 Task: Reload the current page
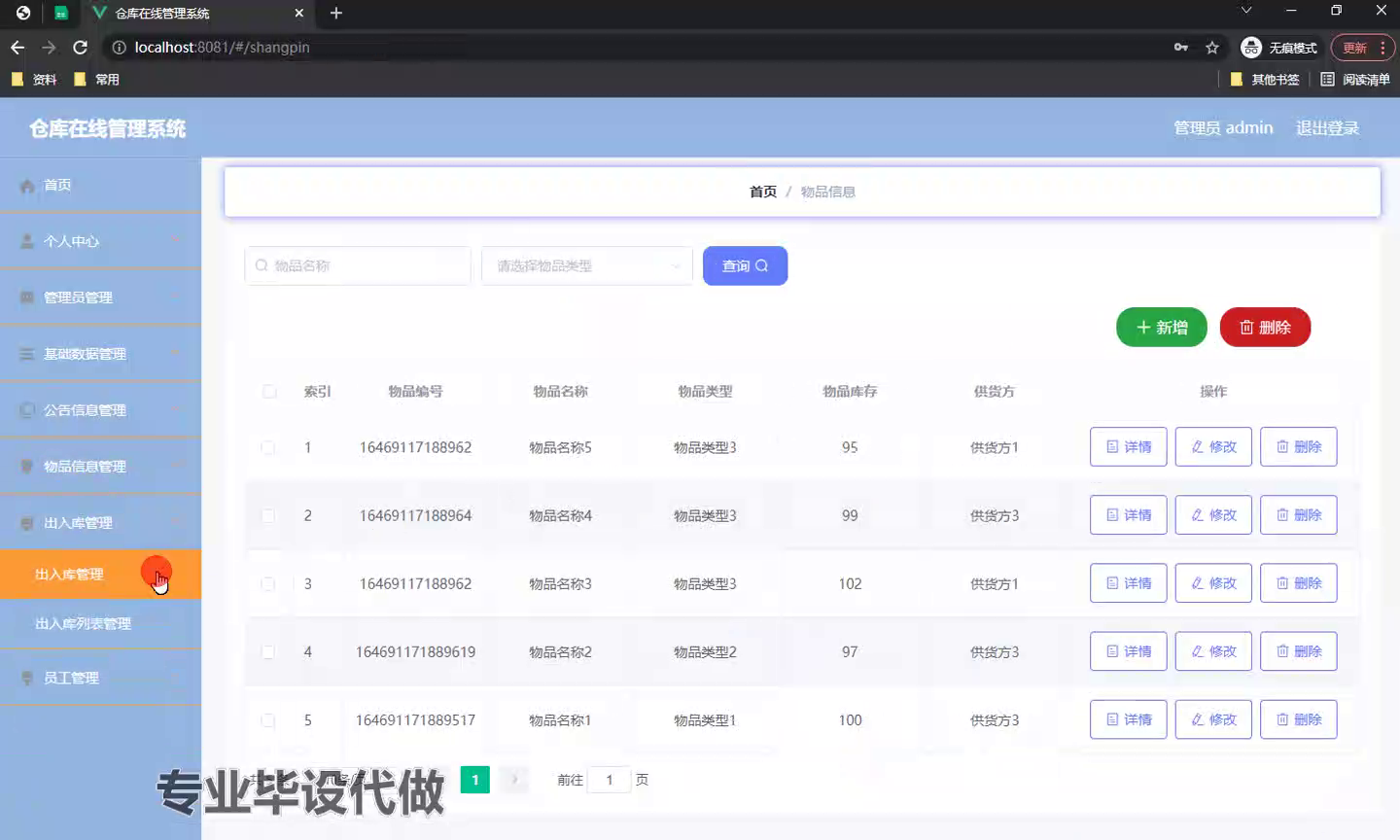tap(80, 47)
